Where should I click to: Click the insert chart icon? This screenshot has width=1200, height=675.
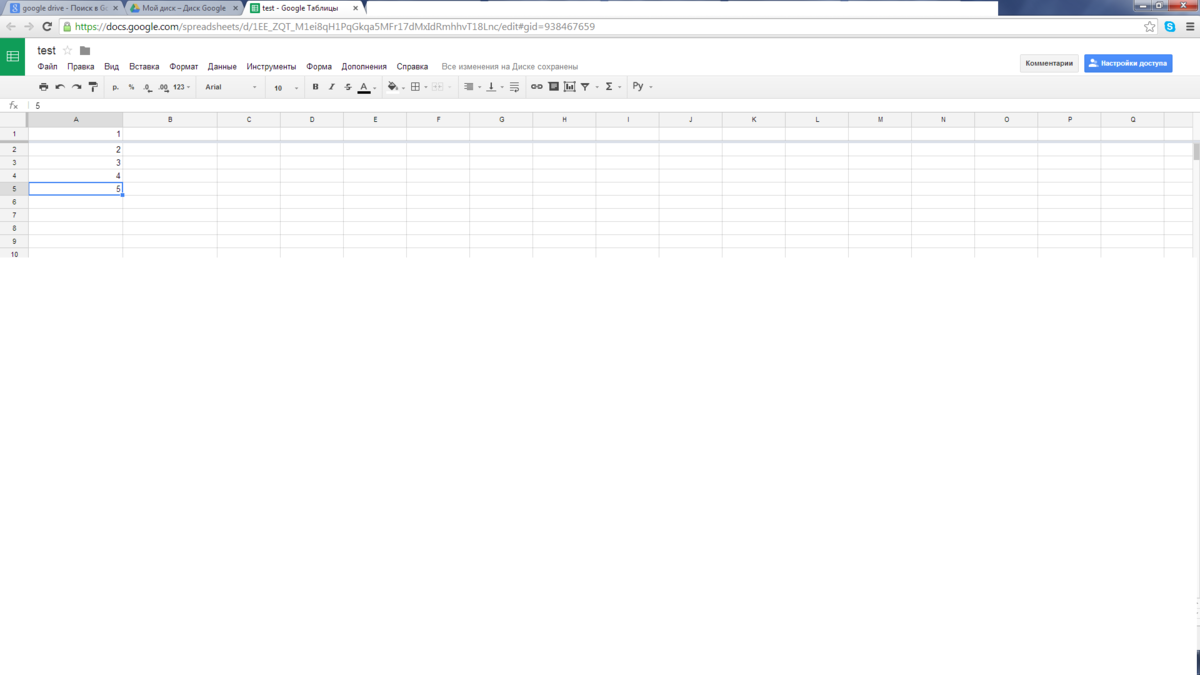point(569,87)
